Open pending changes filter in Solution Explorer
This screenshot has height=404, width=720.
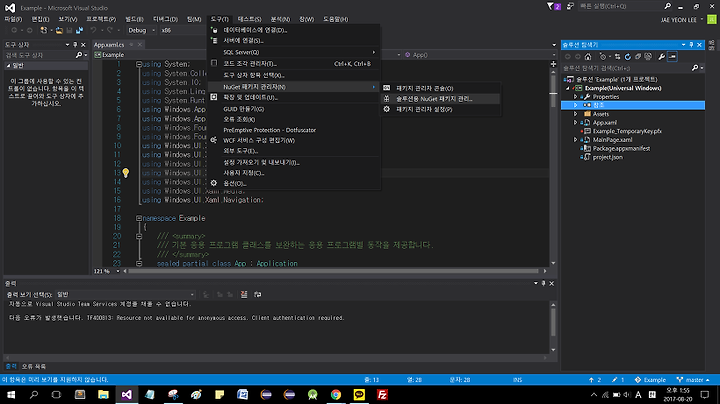pyautogui.click(x=603, y=56)
